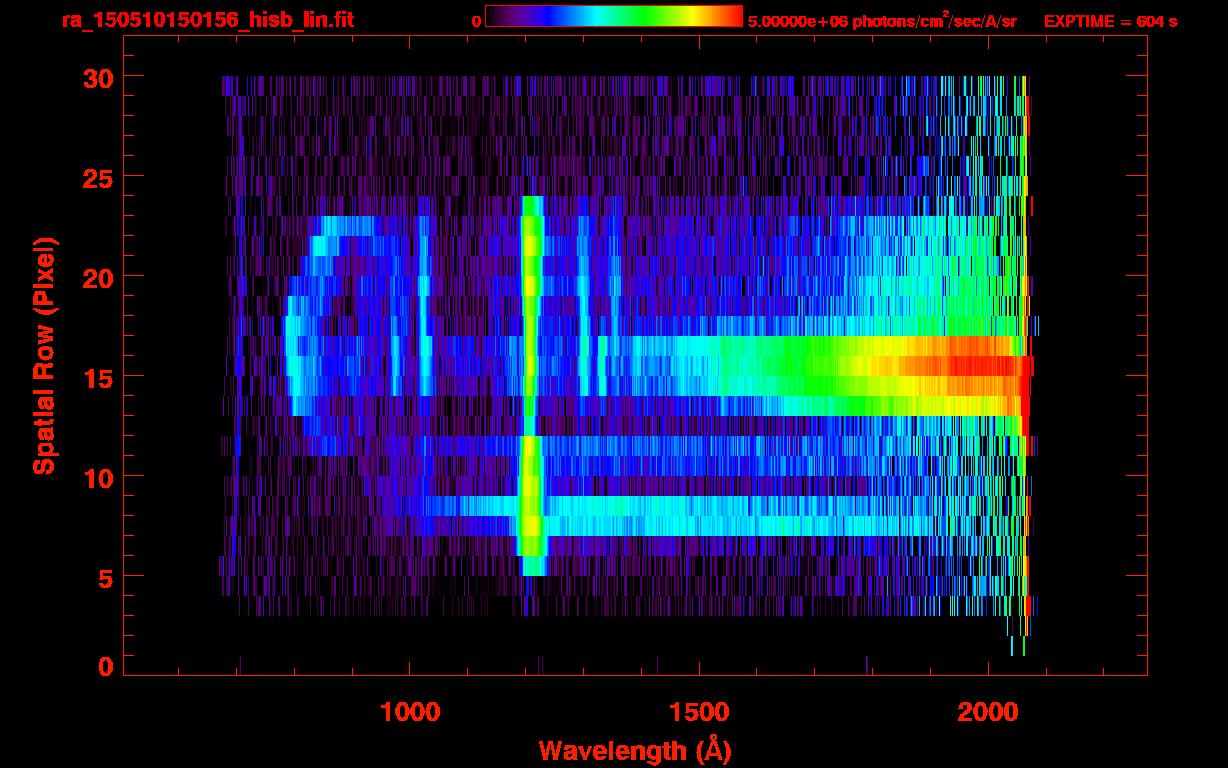Click the red saturated region near row 15
Screen dimensions: 1228x768
pos(990,366)
